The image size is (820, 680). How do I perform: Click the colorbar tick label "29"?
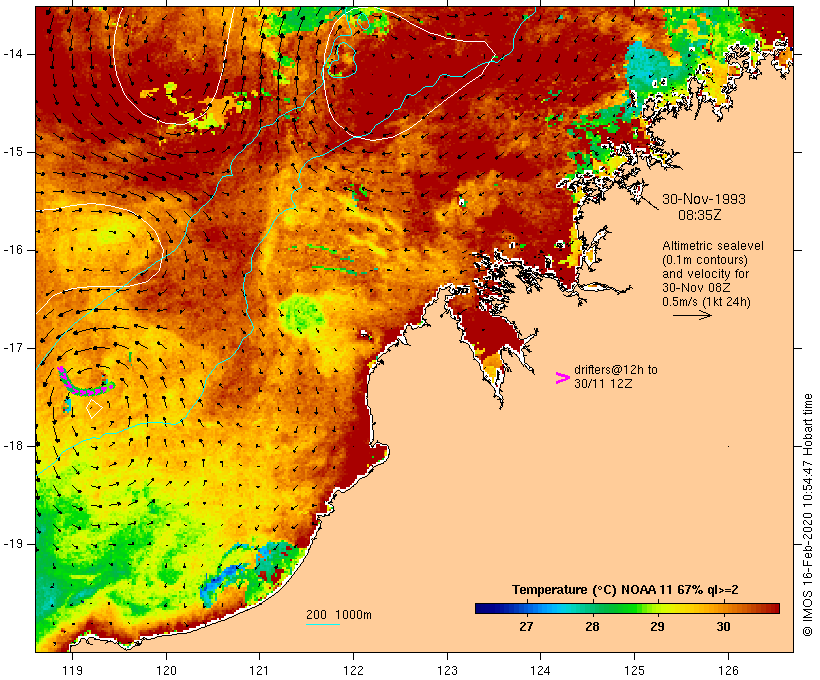(657, 626)
